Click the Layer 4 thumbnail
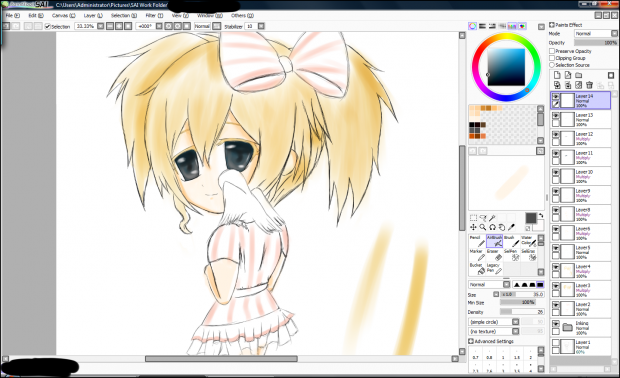 [567, 271]
